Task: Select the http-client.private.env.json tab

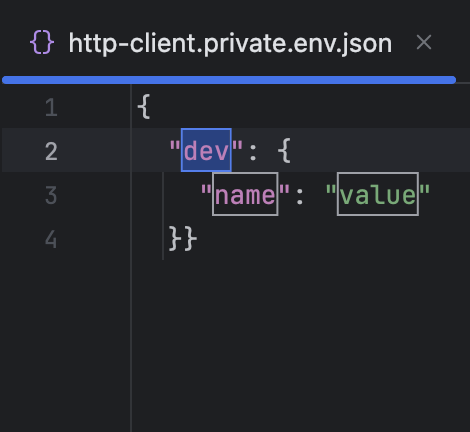Action: coord(230,43)
